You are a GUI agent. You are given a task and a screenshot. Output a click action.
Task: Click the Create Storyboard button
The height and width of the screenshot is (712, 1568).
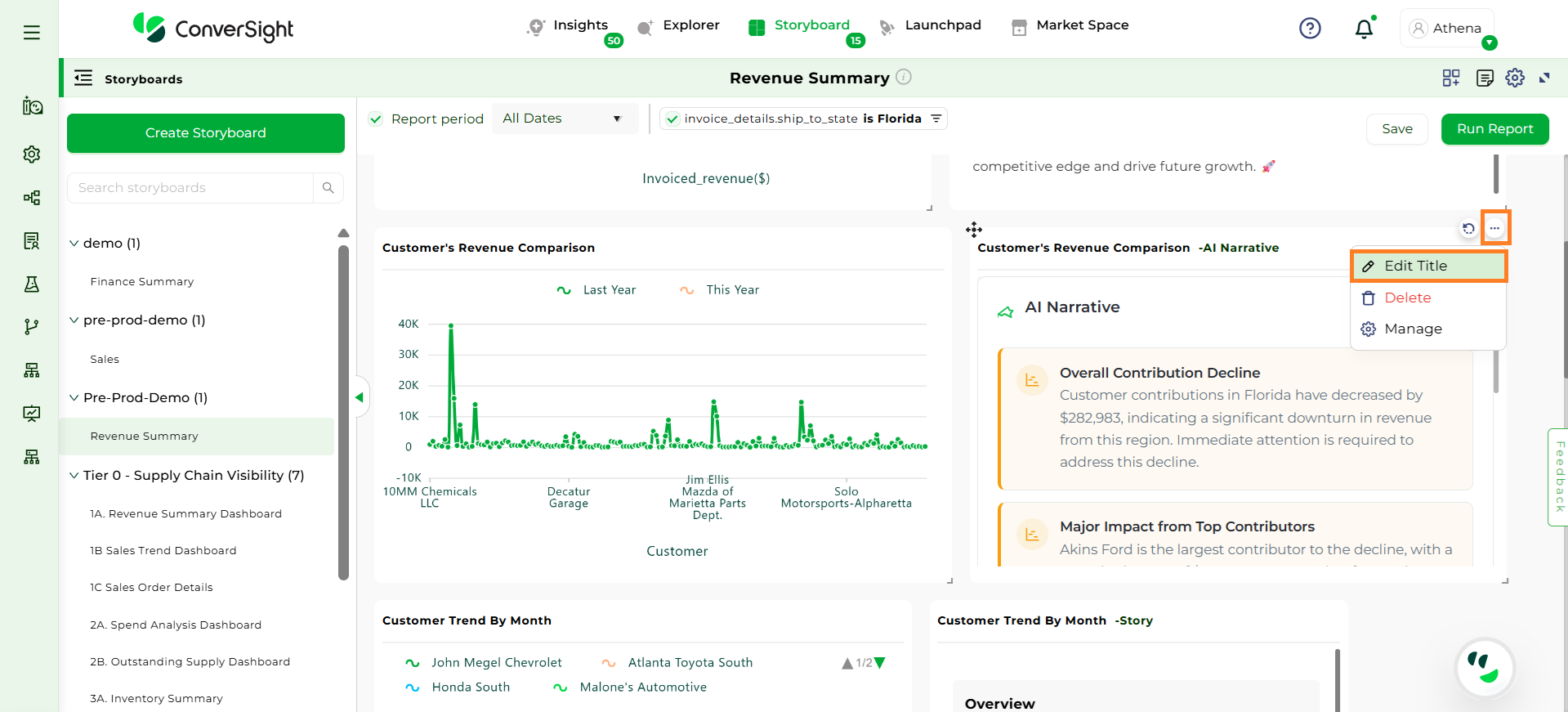click(x=206, y=133)
